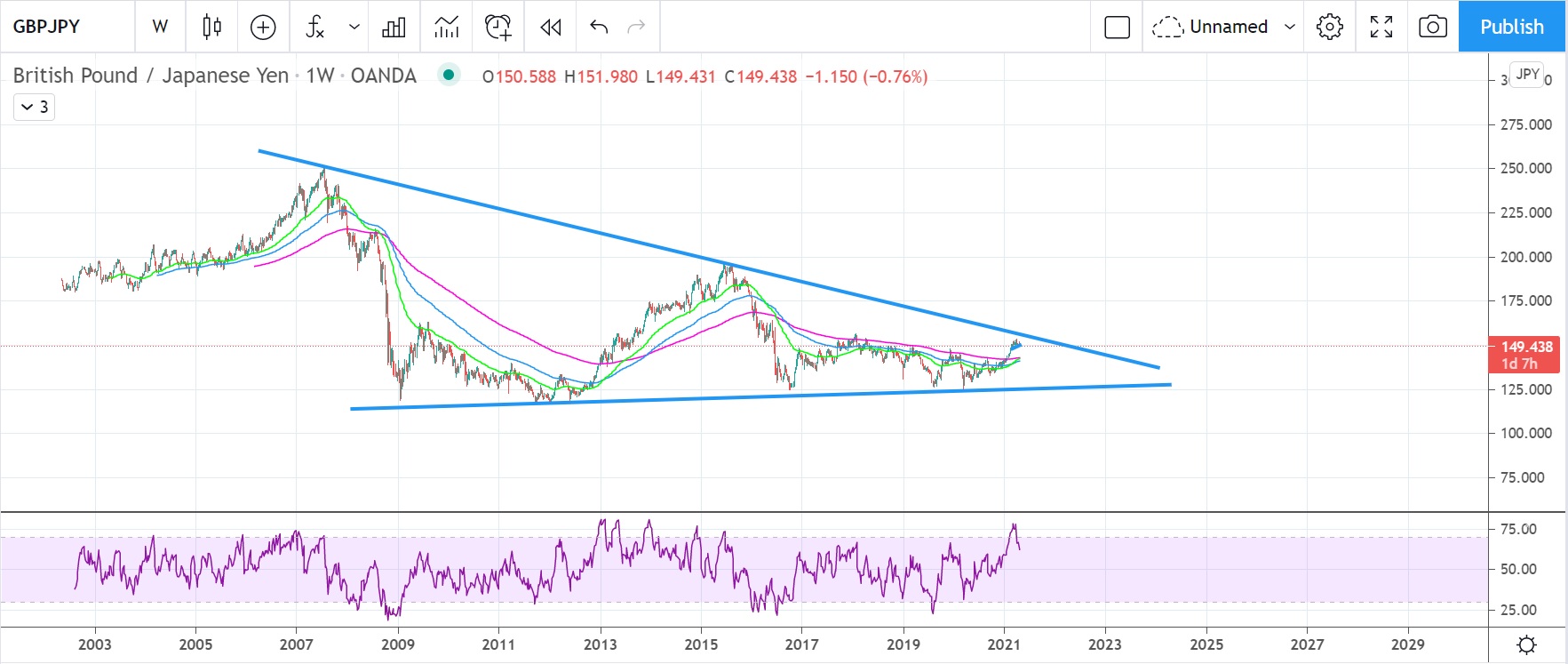Open the GBPJPY symbol search
The height and width of the screenshot is (664, 1568).
point(47,27)
